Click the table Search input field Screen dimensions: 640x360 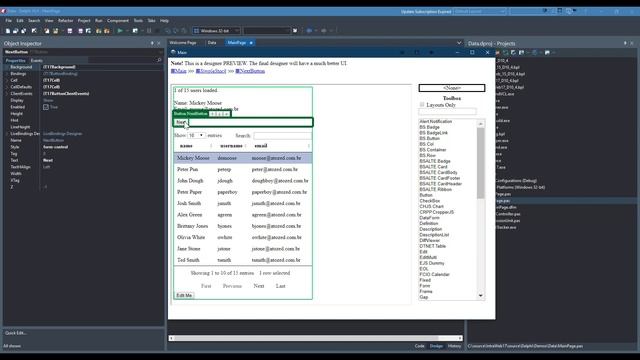tap(282, 136)
